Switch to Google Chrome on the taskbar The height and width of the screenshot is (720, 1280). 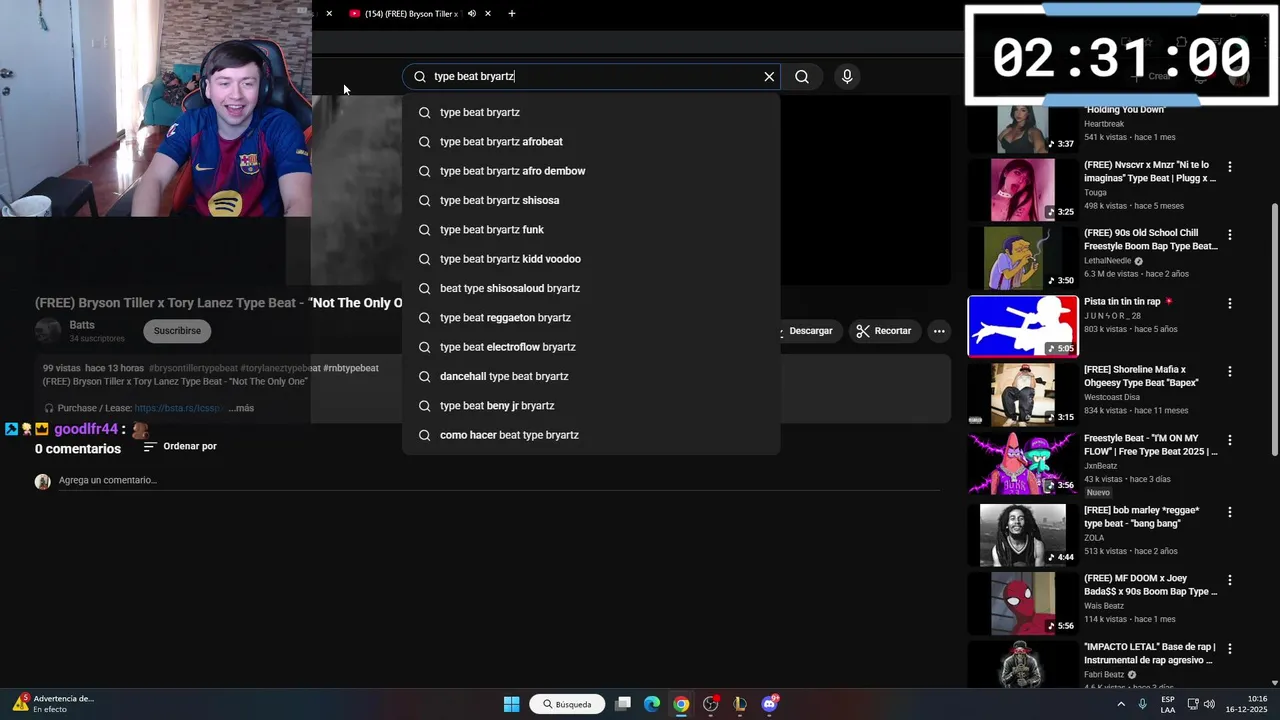(x=681, y=704)
